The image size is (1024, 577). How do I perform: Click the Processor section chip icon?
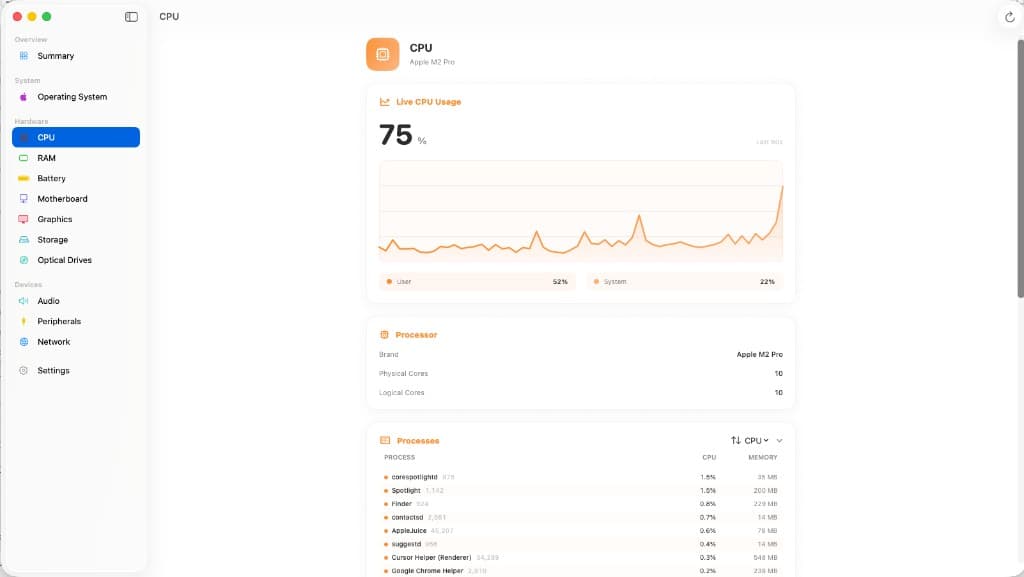tap(384, 335)
